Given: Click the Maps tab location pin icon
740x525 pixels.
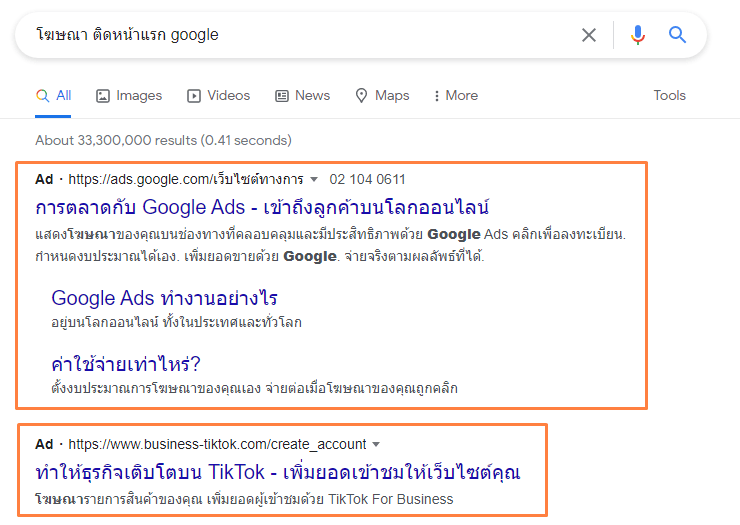Looking at the screenshot, I should [361, 96].
